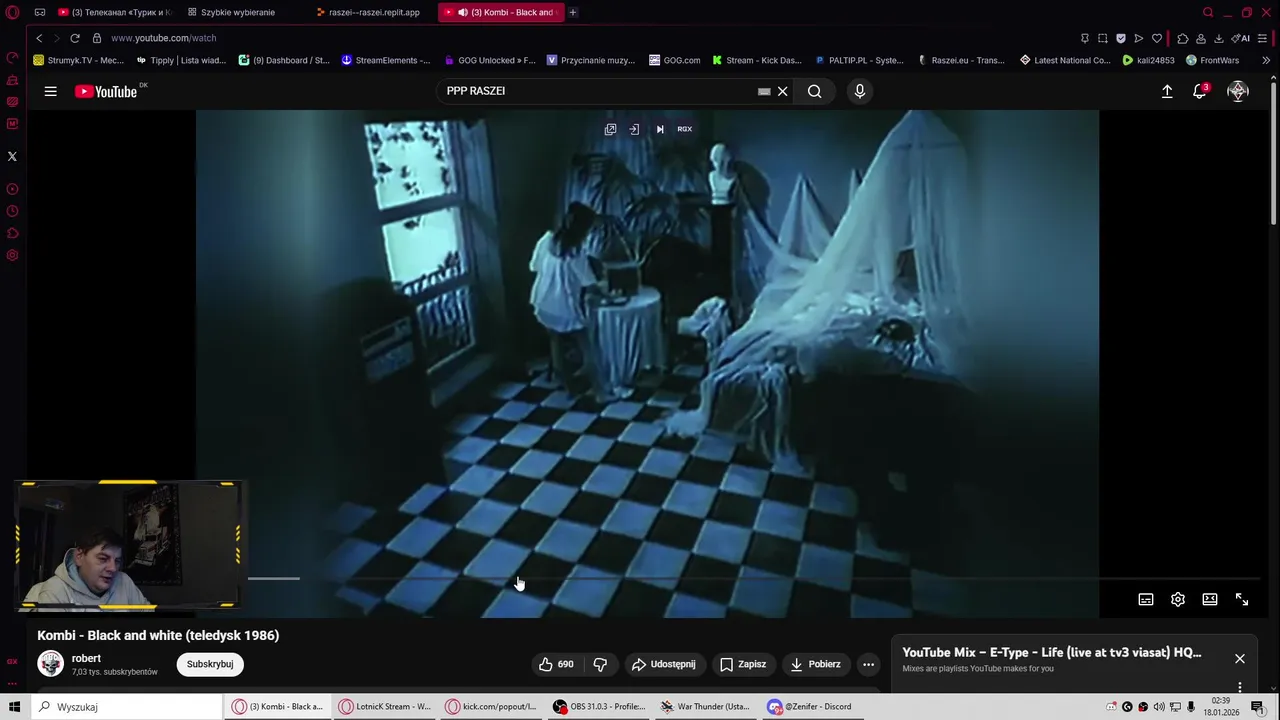Viewport: 1280px width, 720px height.
Task: Switch to OBS 31.0.3 in the taskbar
Action: pyautogui.click(x=601, y=707)
